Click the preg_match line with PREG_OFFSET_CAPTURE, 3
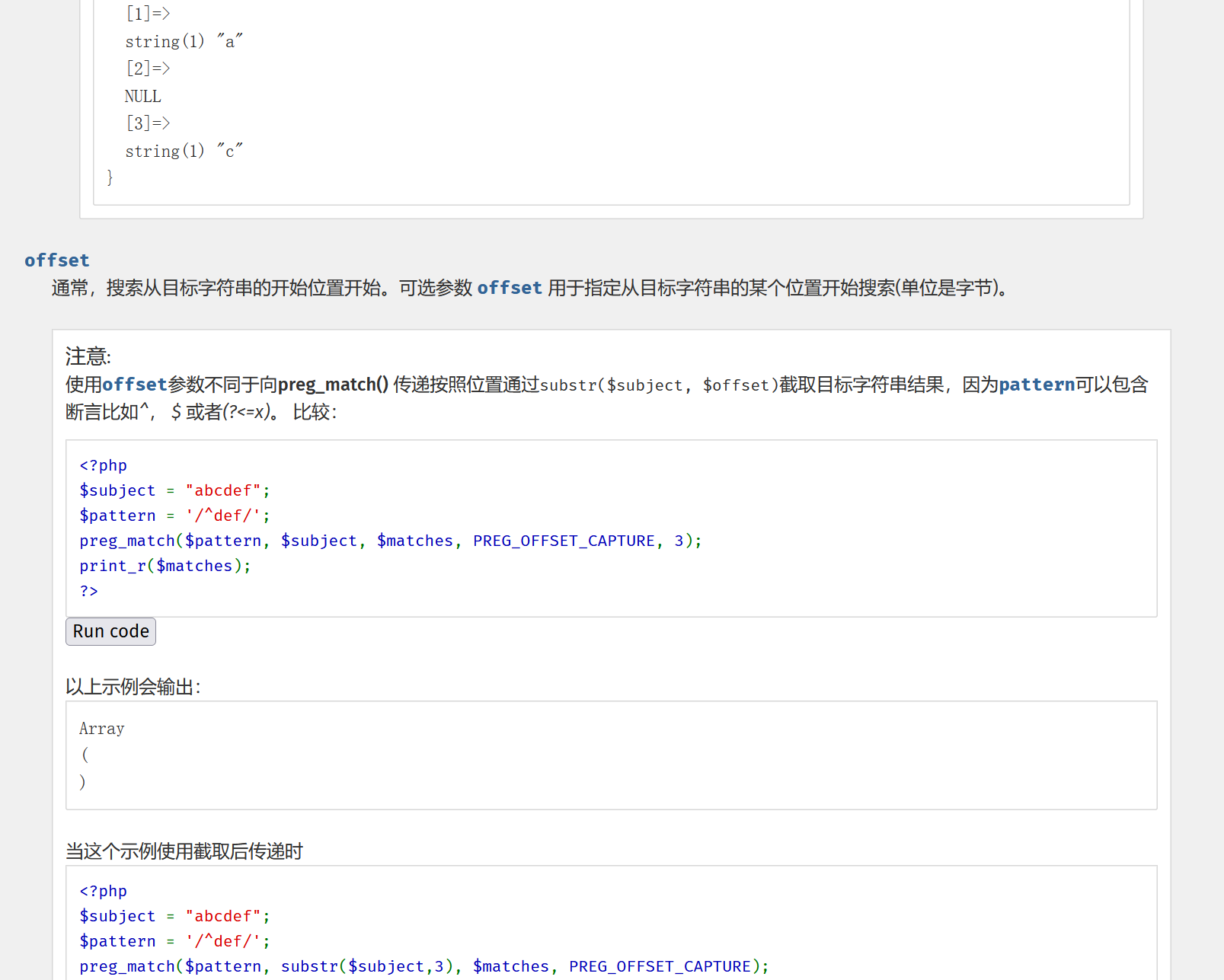Viewport: 1224px width, 980px height. click(x=390, y=541)
